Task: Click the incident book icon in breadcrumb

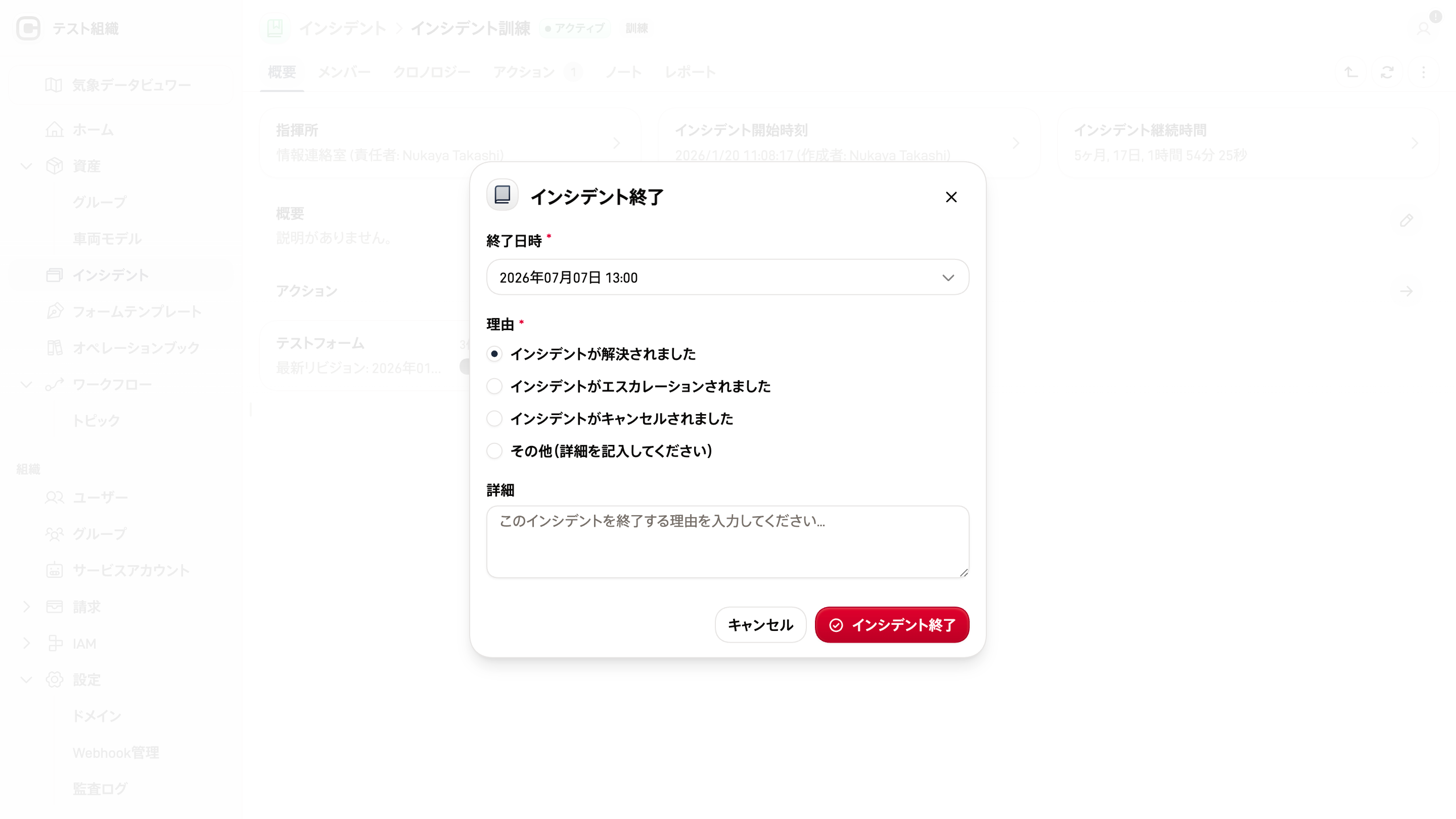Action: tap(275, 28)
